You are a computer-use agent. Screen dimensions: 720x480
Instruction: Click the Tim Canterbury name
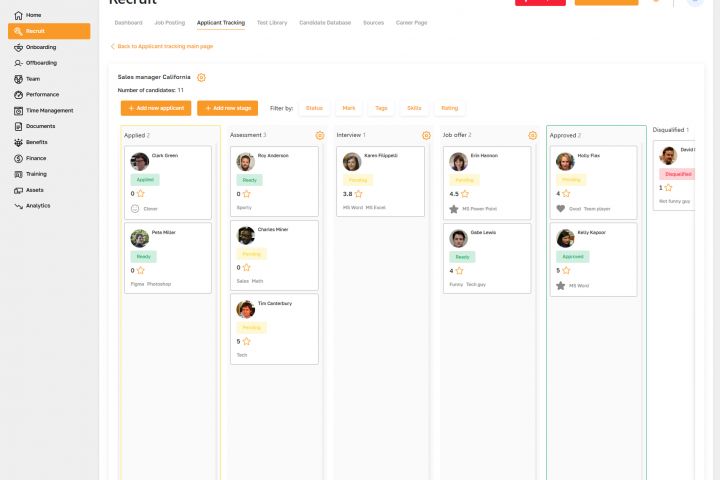coord(275,303)
